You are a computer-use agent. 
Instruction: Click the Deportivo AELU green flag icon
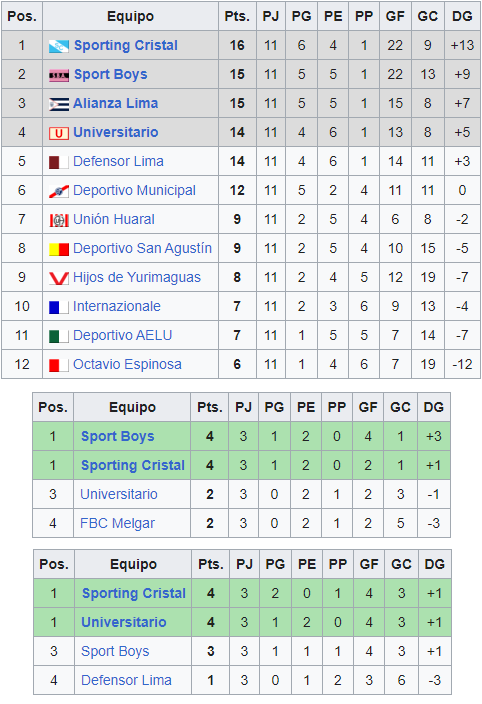pyautogui.click(x=59, y=336)
